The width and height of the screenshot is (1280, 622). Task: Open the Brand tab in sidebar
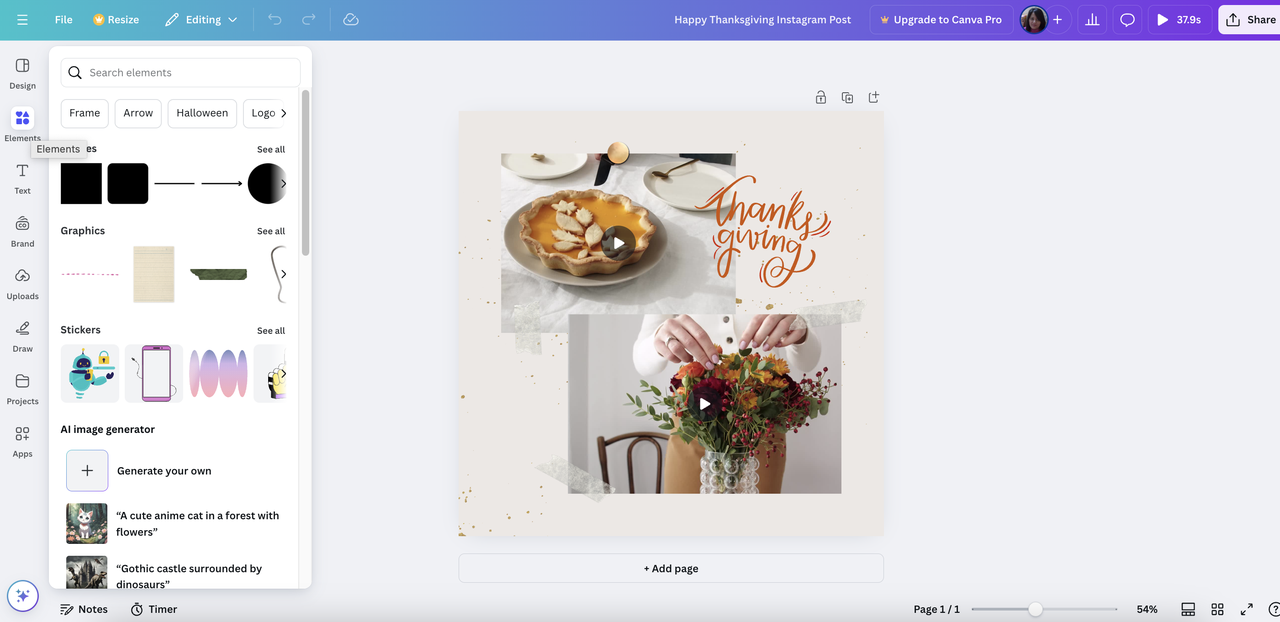point(22,231)
